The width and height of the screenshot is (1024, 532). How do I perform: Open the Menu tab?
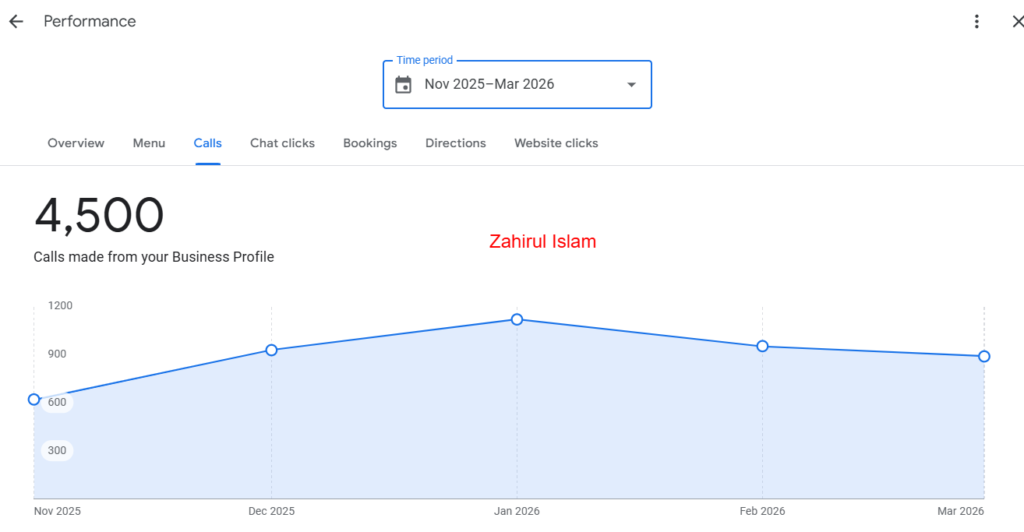pyautogui.click(x=149, y=143)
